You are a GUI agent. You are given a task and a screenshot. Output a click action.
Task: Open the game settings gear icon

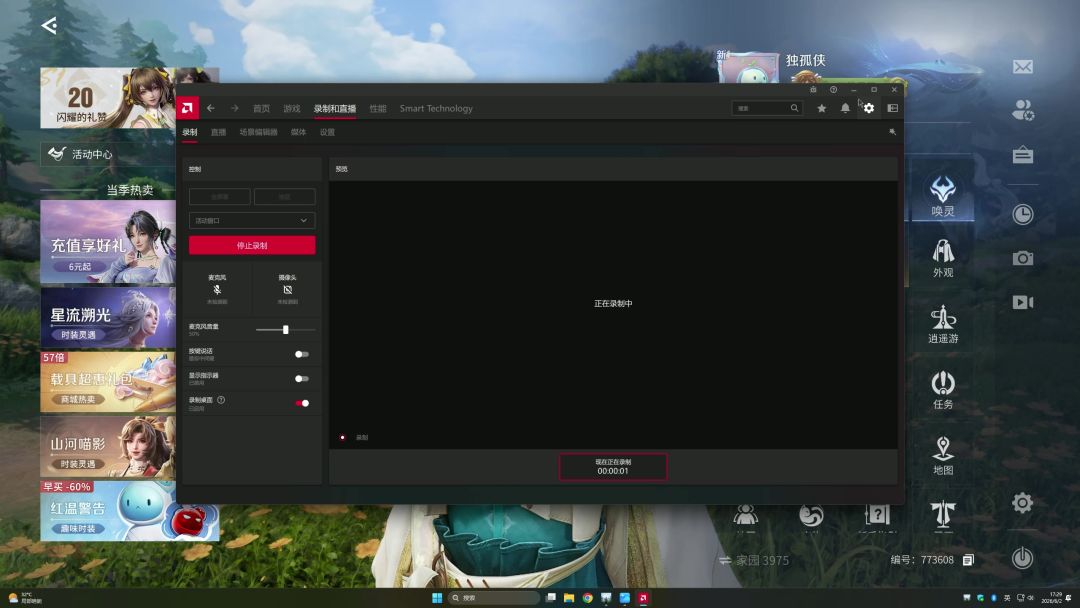pyautogui.click(x=1022, y=503)
